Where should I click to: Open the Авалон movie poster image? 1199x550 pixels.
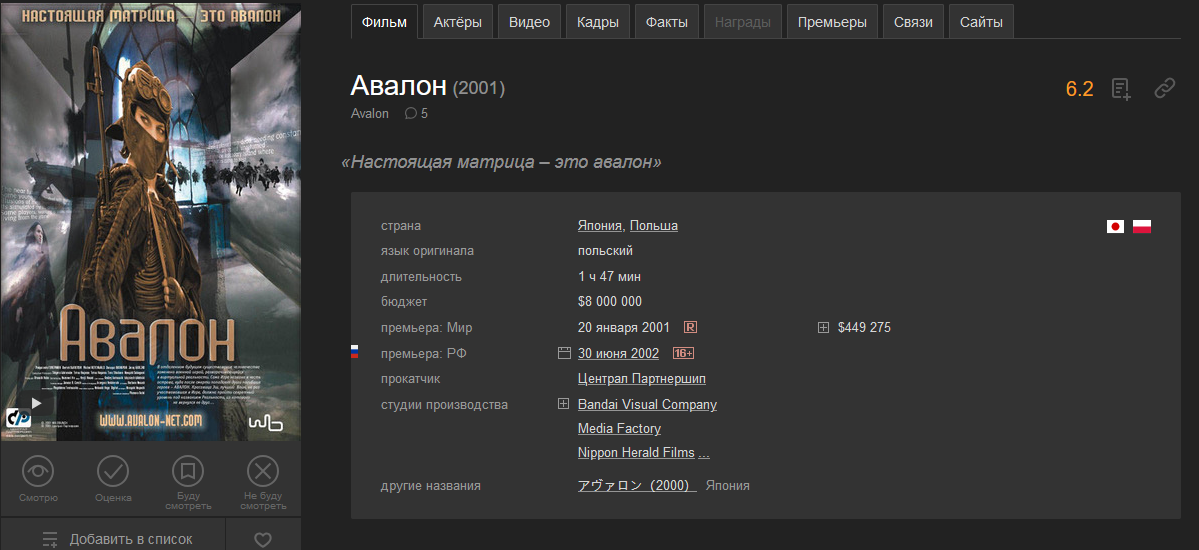[151, 222]
